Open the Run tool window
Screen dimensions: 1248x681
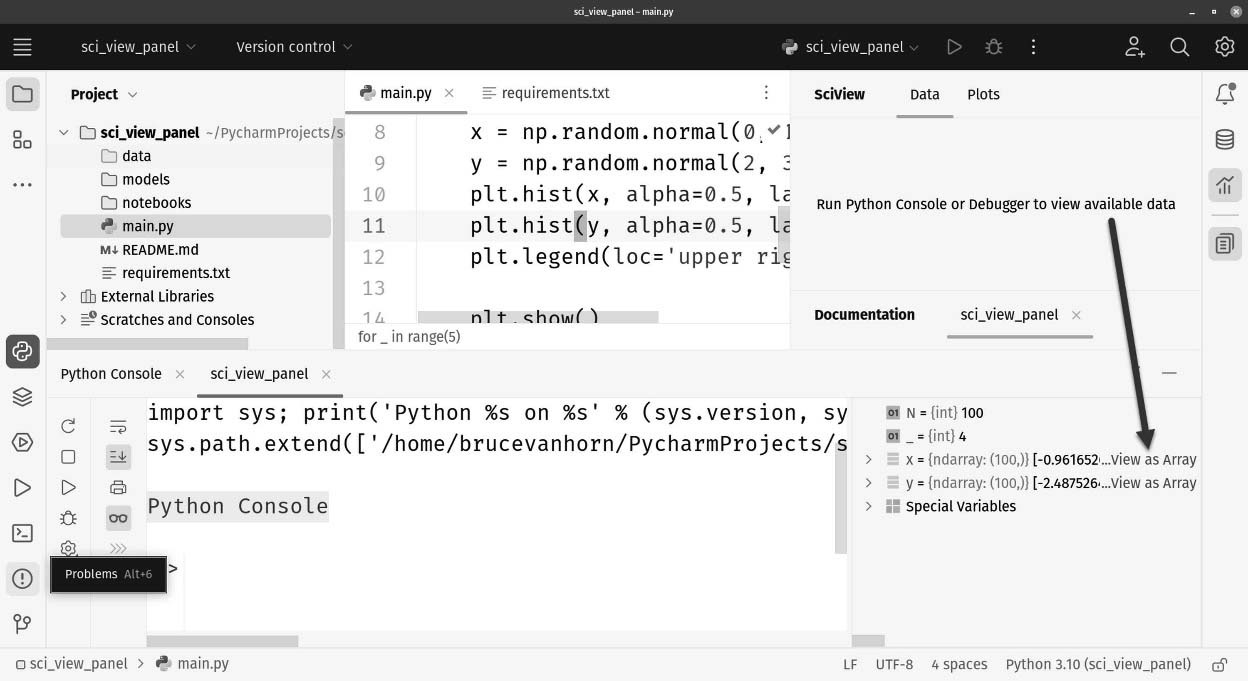pyautogui.click(x=22, y=488)
